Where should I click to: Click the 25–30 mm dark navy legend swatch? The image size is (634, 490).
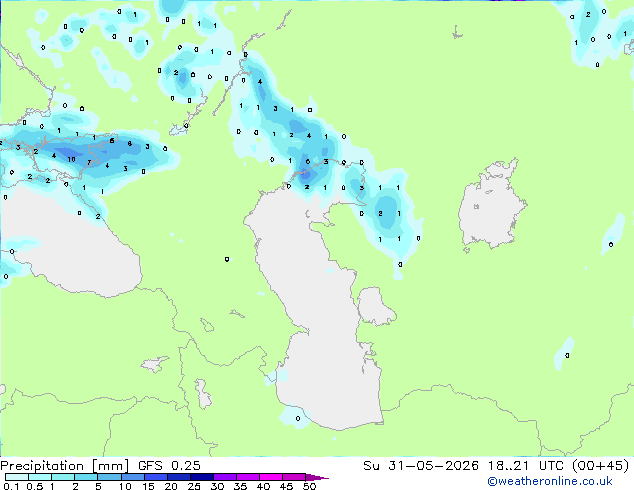coord(201,477)
